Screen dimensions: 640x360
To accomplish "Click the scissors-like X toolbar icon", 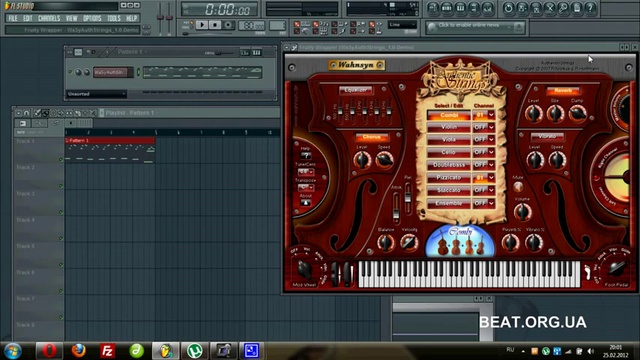I will coord(550,8).
